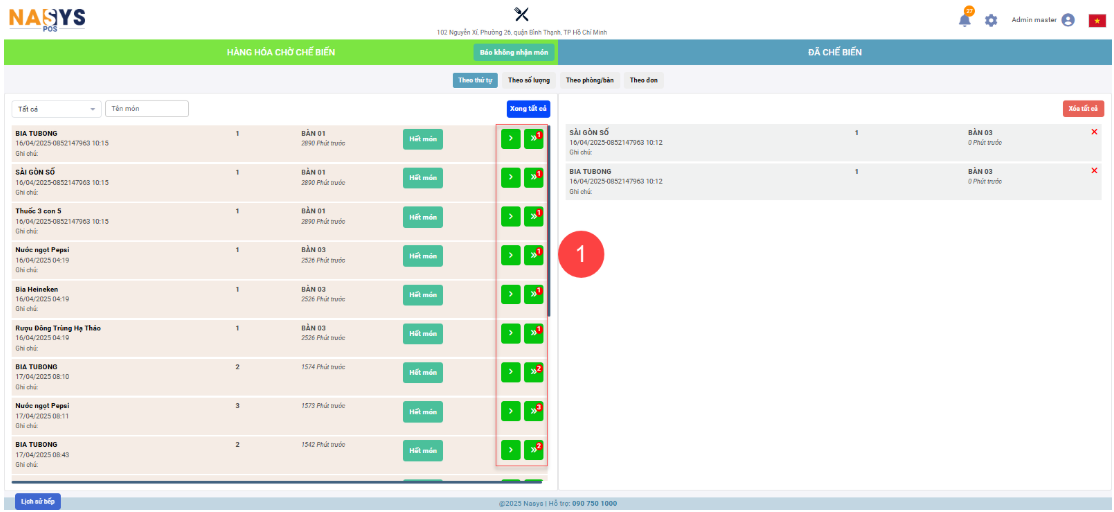
Task: Switch to Theo phòng/bàn tab
Action: point(590,80)
